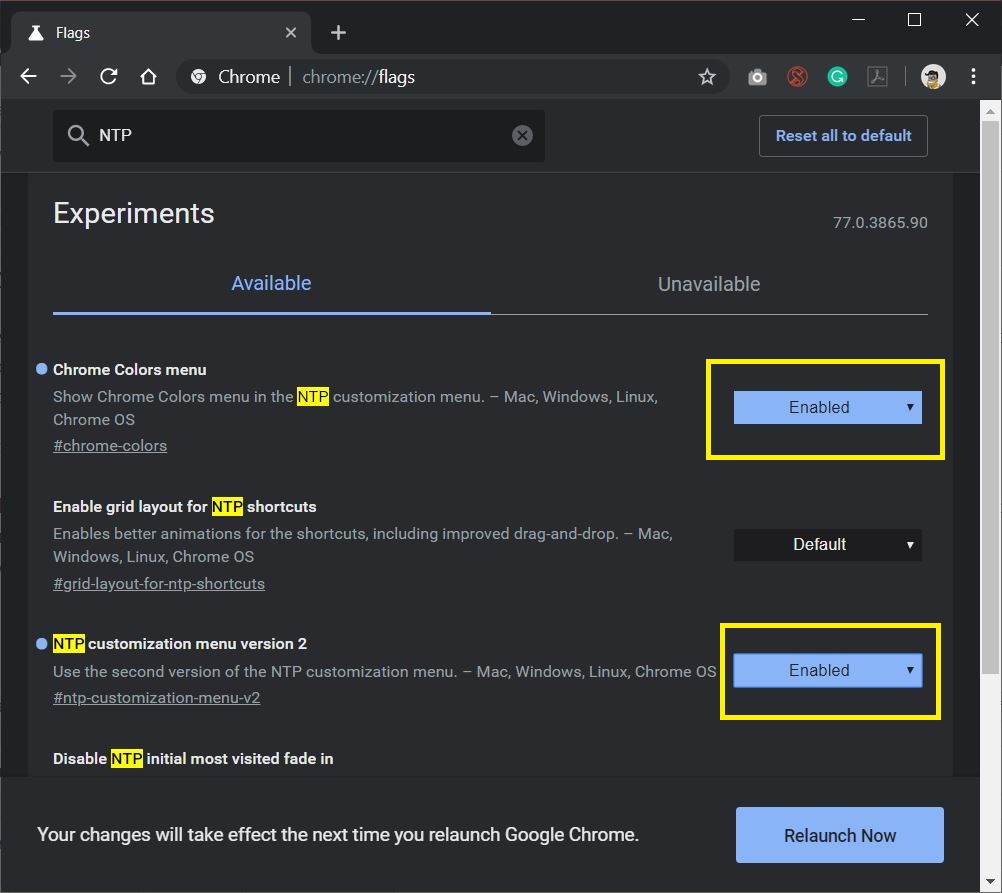
Task: Click the version number 77.0.3865.90
Action: [x=880, y=222]
